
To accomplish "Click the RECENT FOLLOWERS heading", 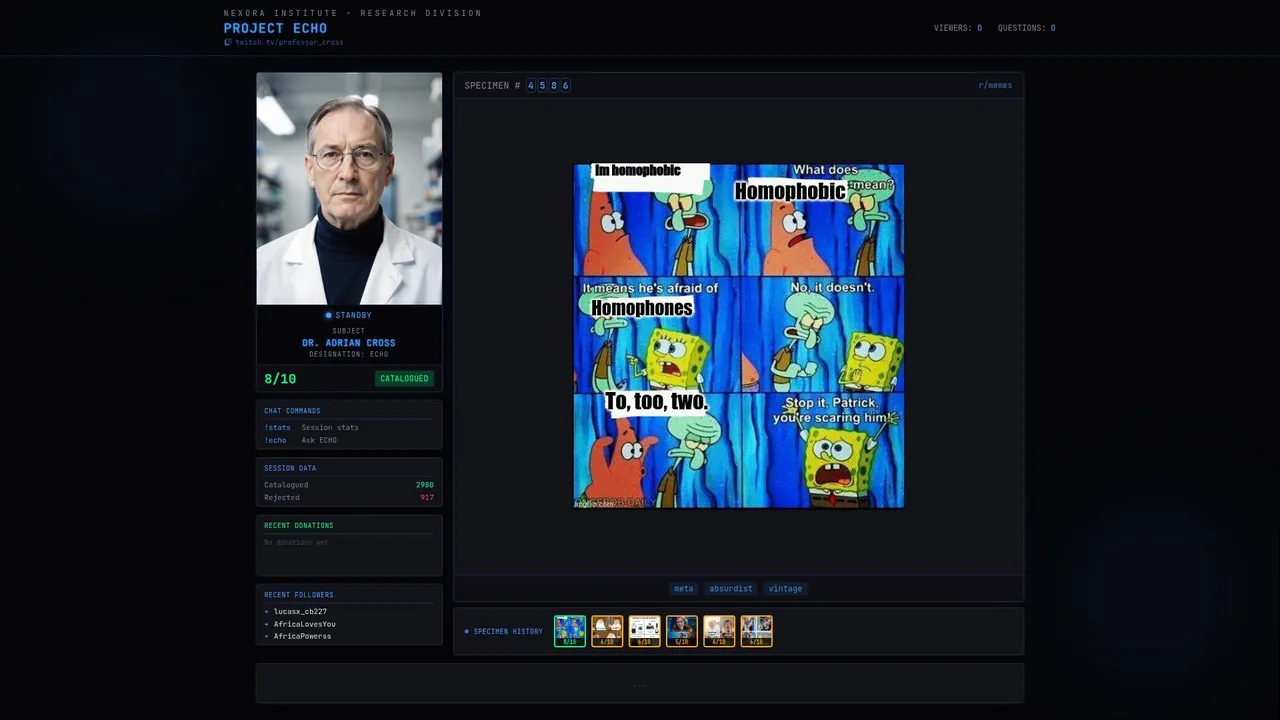I will click(x=299, y=595).
